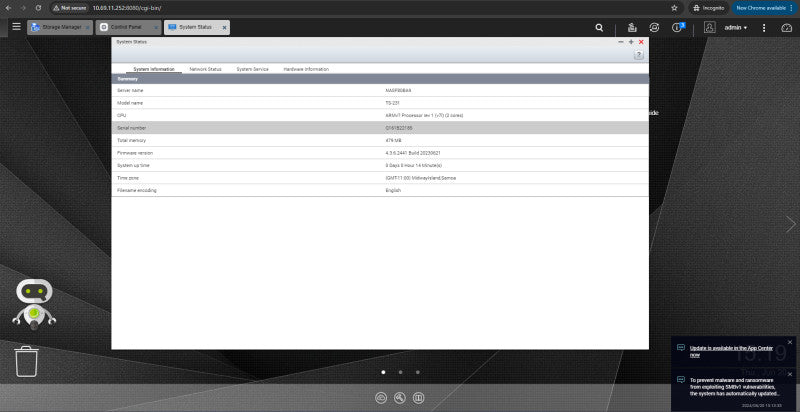This screenshot has height=412, width=800.
Task: Click the Total memory row
Action: coord(380,140)
